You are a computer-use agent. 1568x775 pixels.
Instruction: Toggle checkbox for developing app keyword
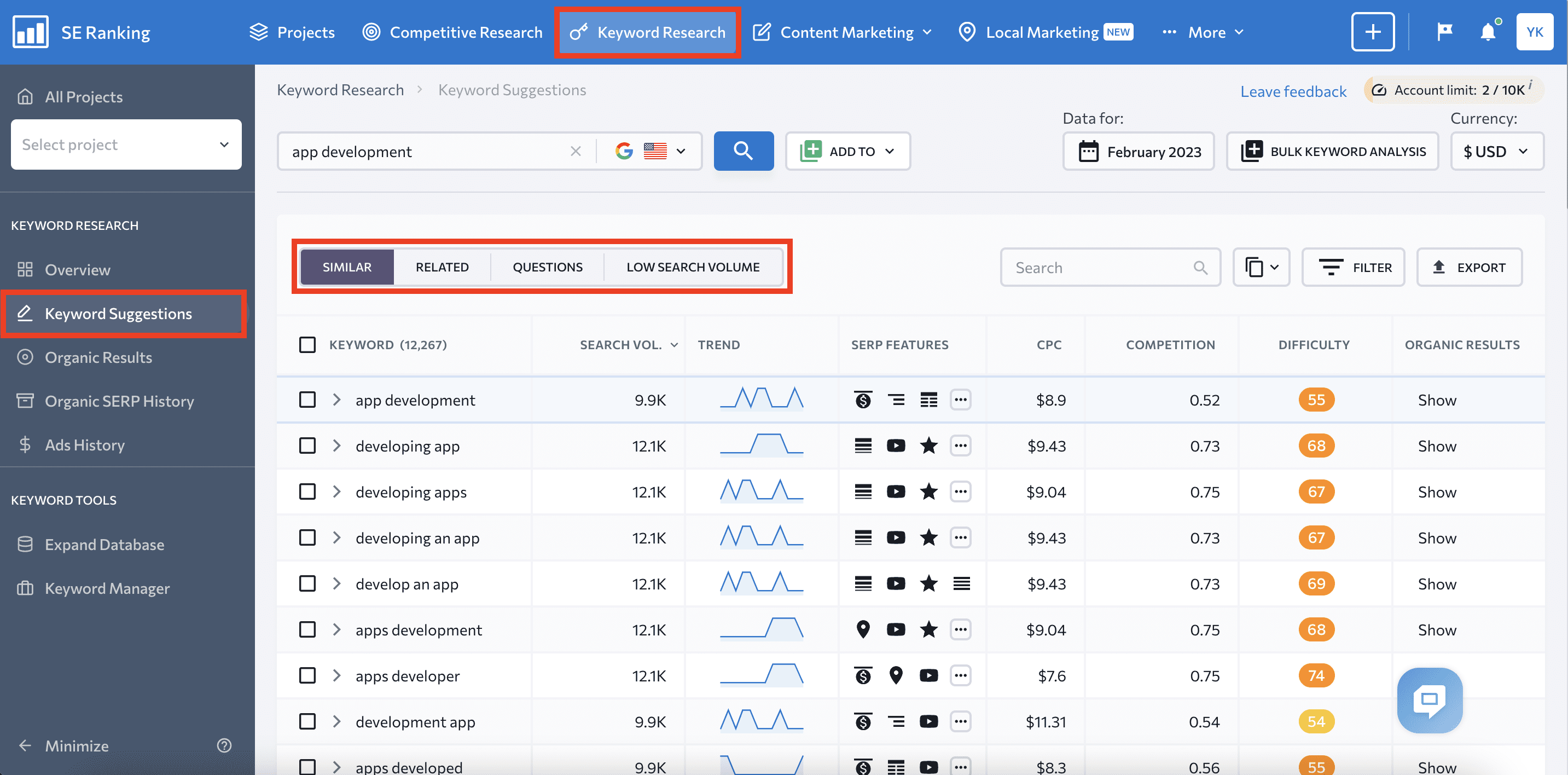[308, 445]
